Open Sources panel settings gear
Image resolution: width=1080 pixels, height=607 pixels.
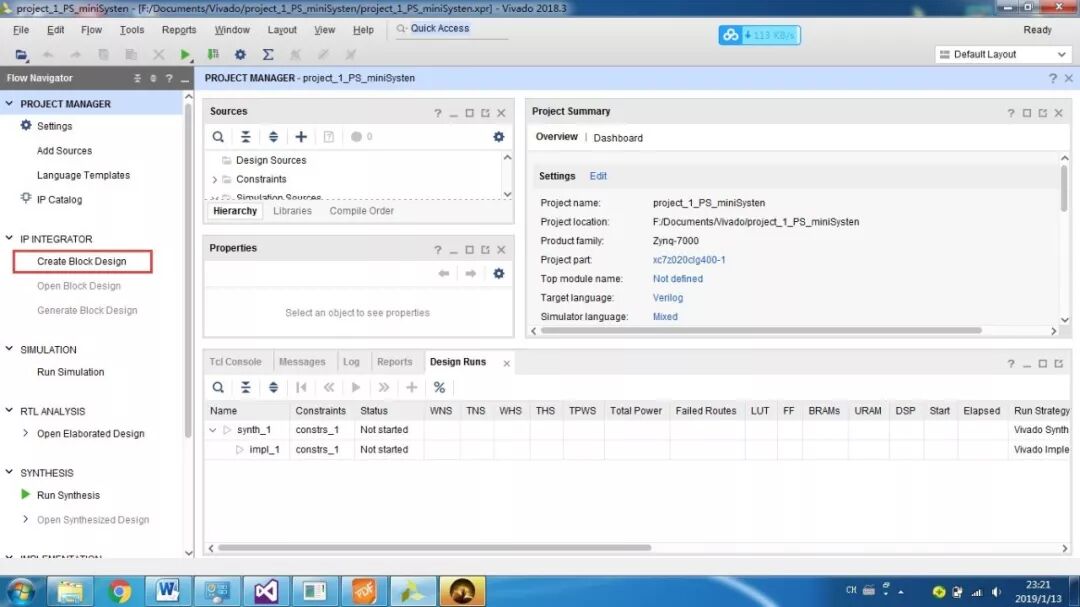click(x=499, y=137)
